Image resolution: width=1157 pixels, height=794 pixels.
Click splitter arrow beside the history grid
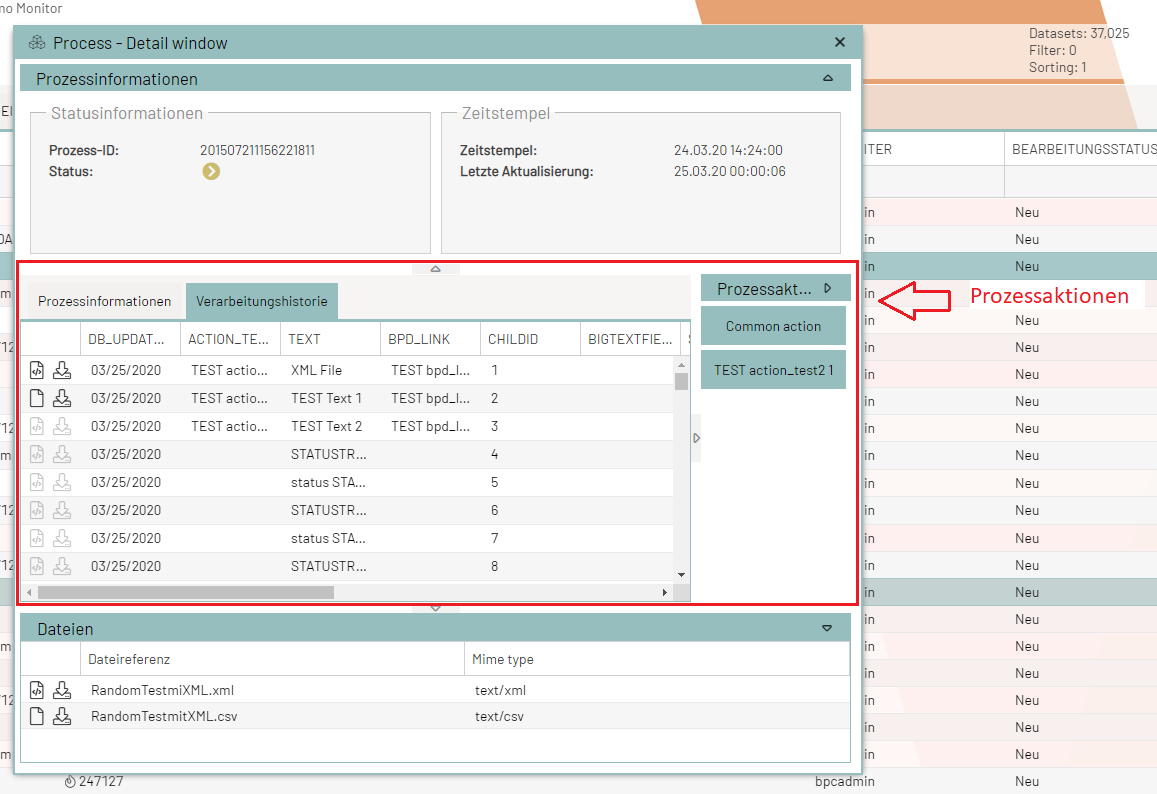coord(697,438)
